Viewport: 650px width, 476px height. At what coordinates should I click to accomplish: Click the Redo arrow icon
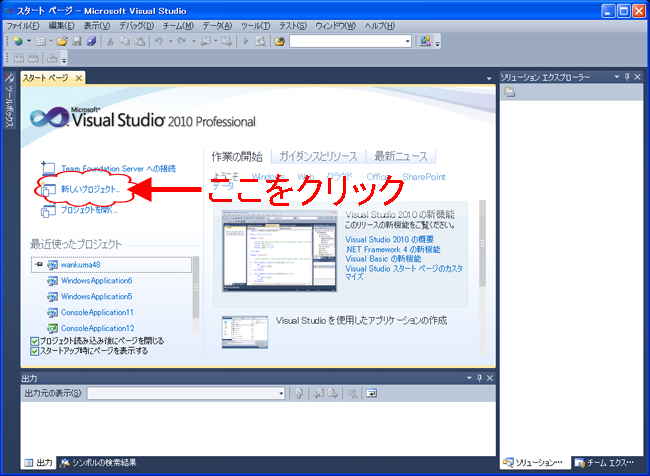pyautogui.click(x=182, y=41)
